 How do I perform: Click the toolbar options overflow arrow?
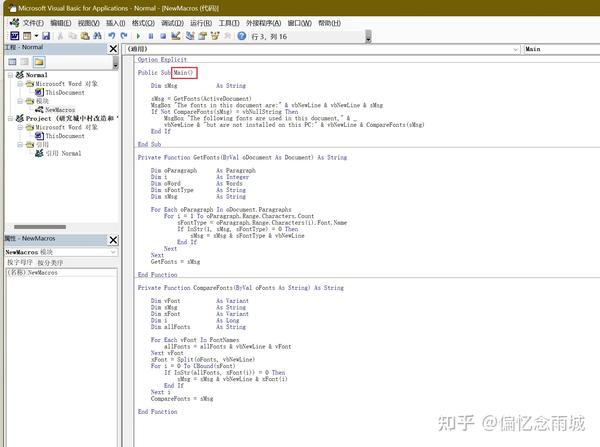368,37
